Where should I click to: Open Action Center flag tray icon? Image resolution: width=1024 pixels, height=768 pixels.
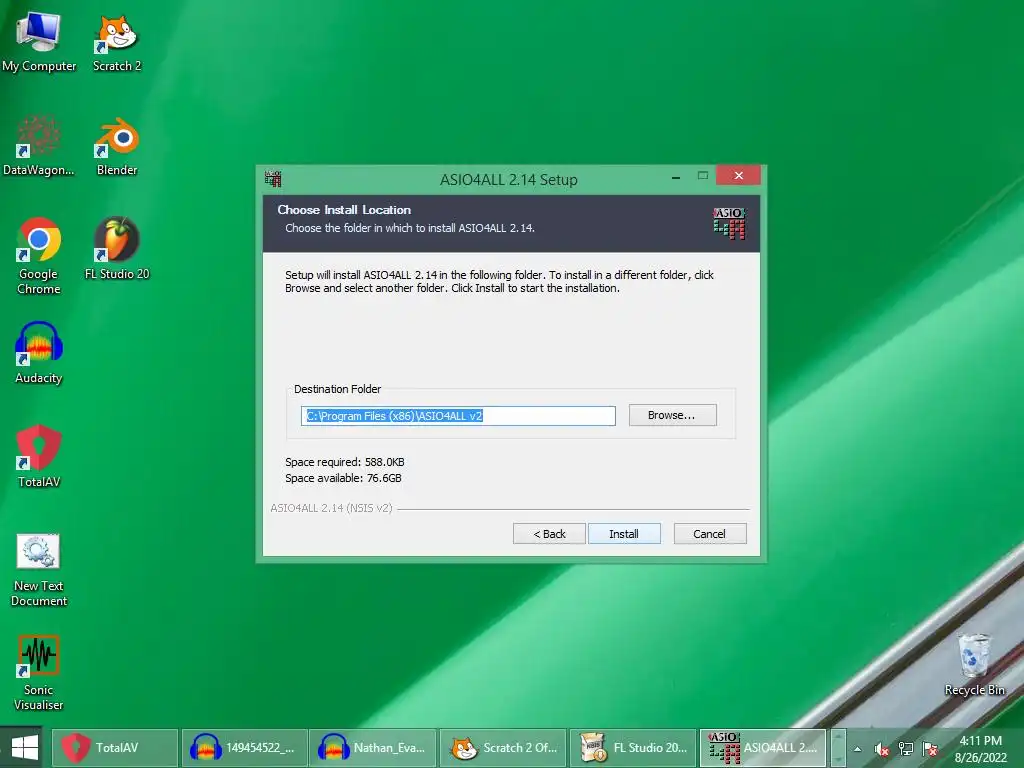(930, 749)
